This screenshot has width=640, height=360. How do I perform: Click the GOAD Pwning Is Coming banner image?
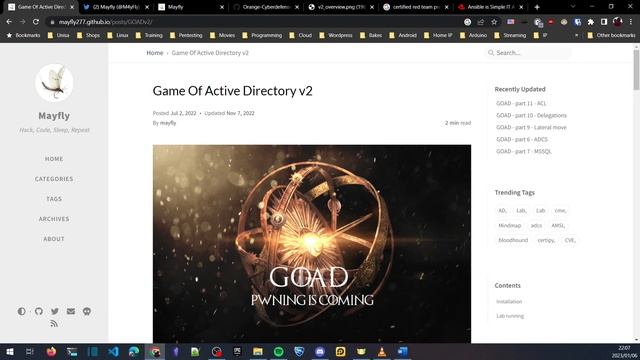(x=312, y=244)
